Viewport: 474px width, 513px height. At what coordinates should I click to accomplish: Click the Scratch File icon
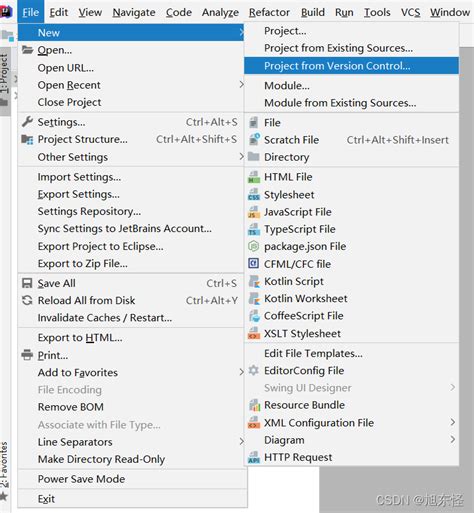point(254,140)
